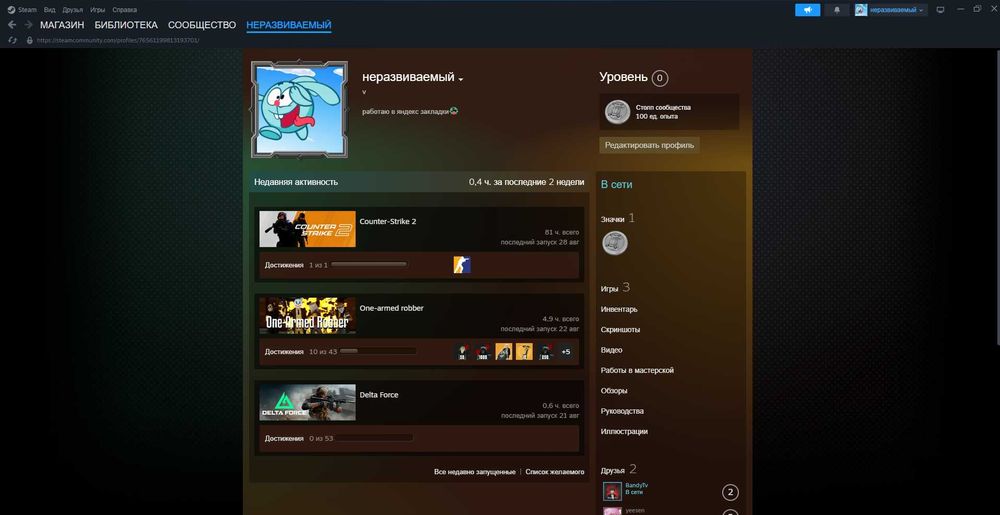Click the first One-armed robber achievement icon
Image resolution: width=1000 pixels, height=515 pixels.
[462, 352]
